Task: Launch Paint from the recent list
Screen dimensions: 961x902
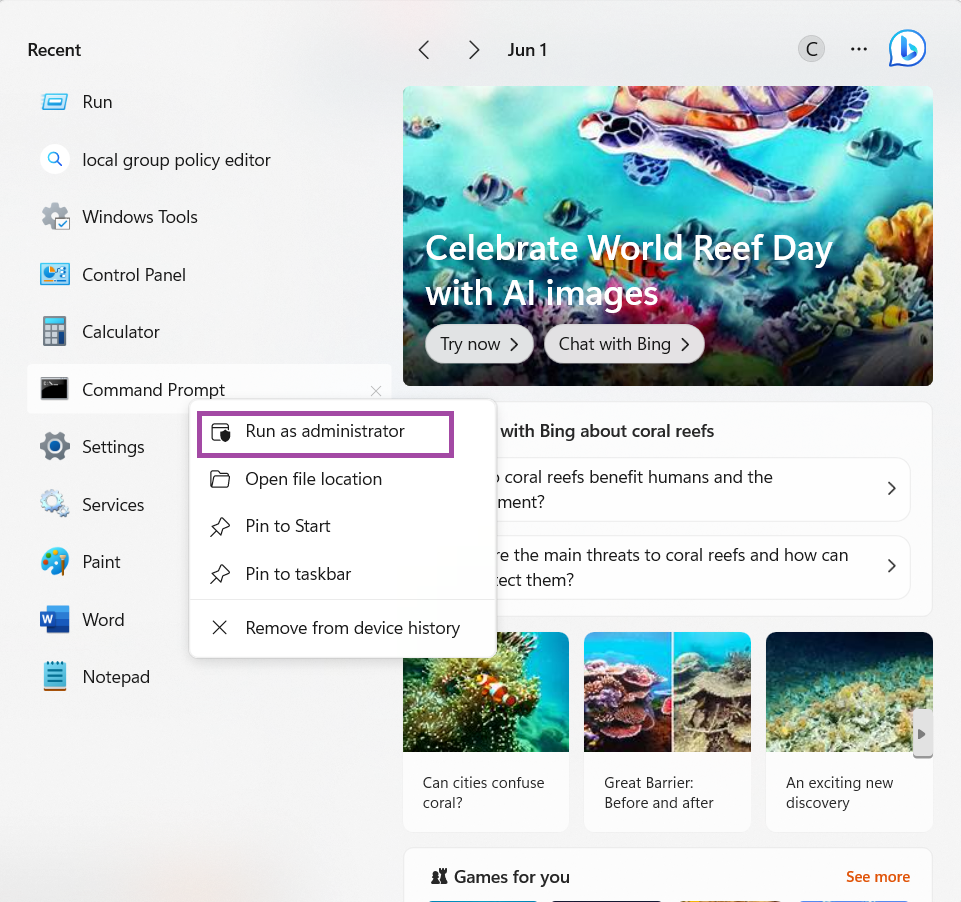Action: (x=54, y=562)
